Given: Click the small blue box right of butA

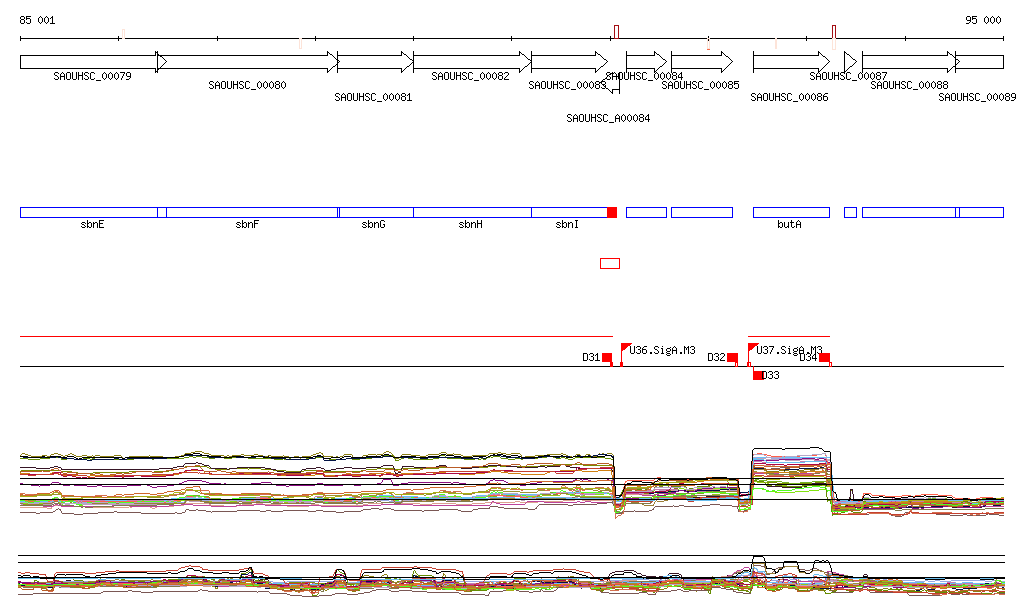Looking at the screenshot, I should 850,212.
